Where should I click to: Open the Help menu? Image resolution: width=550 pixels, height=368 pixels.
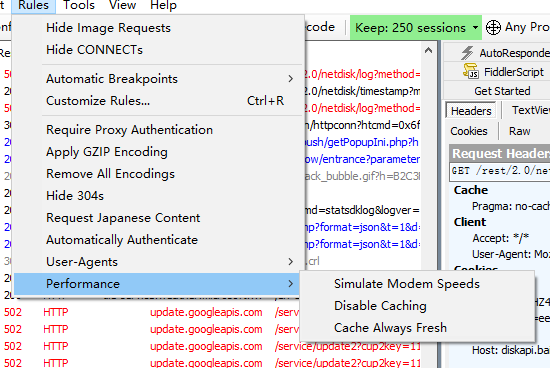pos(163,5)
